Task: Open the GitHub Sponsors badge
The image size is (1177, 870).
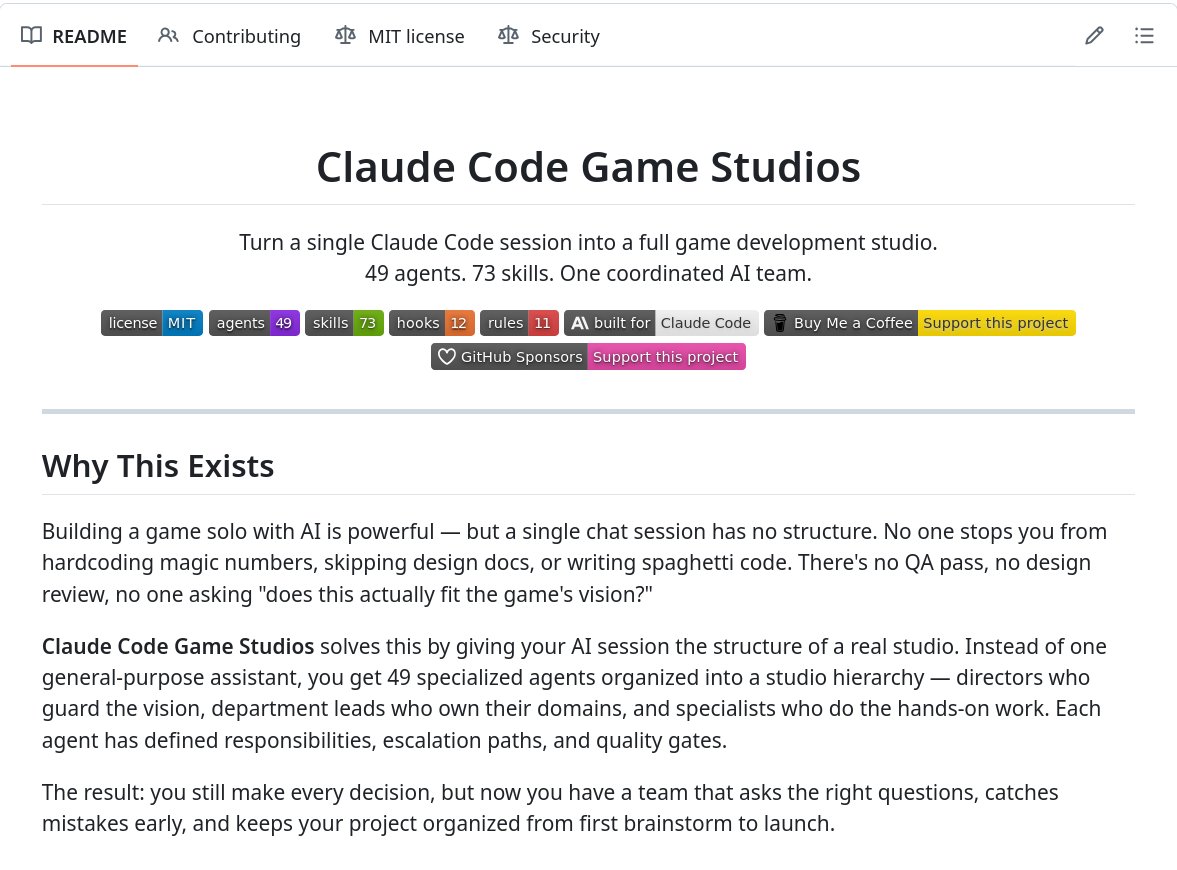Action: click(588, 357)
